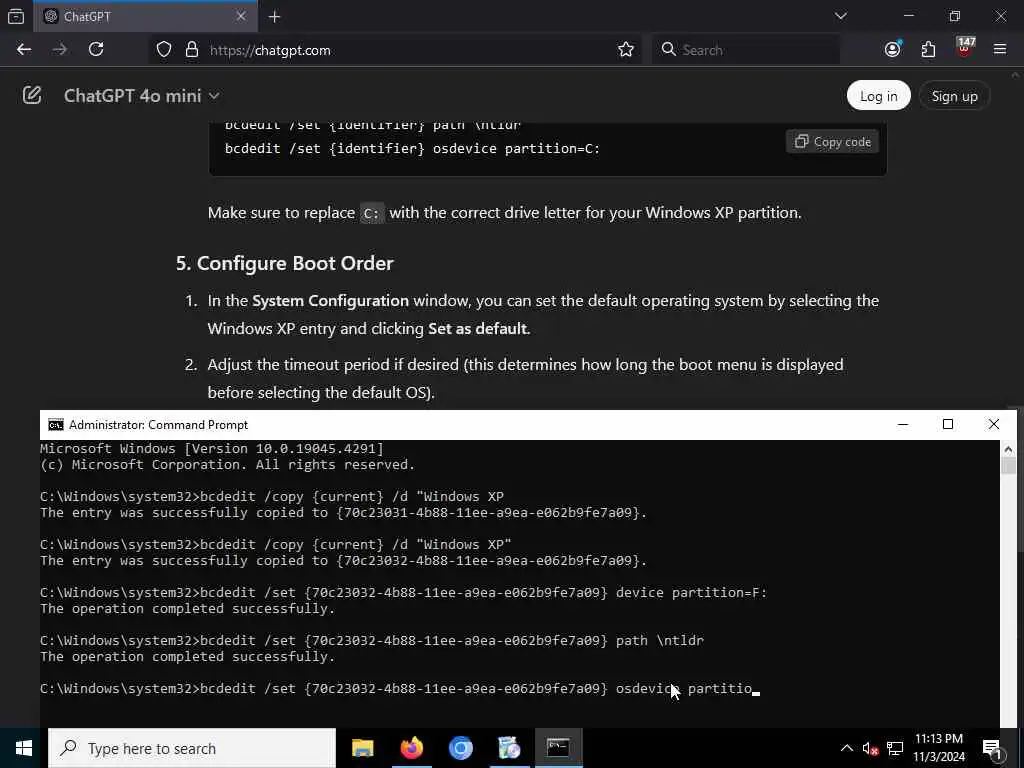Click 'Microsoft Windows [Version 10.0.19045.4291]' line
Viewport: 1024px width, 768px height.
[x=212, y=449]
